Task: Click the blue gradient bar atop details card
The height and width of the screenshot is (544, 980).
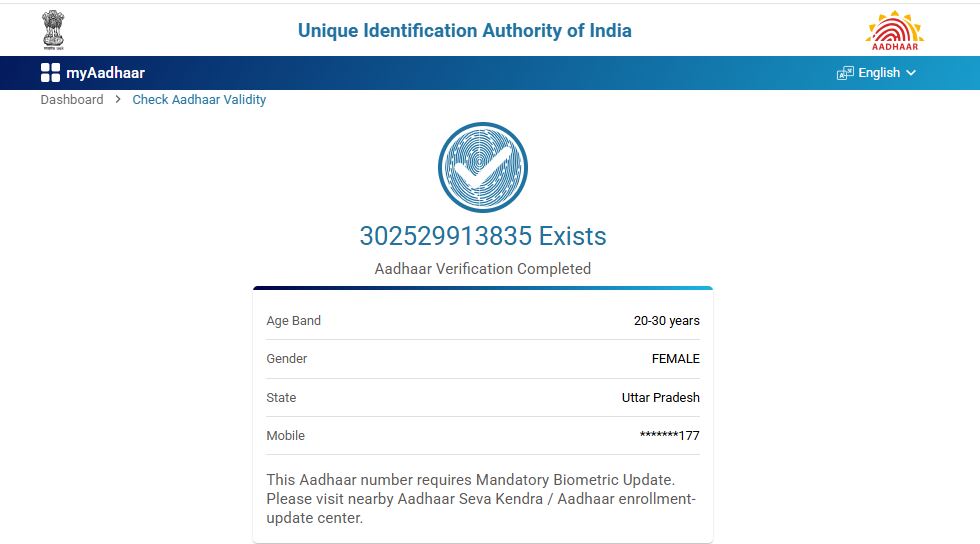Action: point(482,288)
